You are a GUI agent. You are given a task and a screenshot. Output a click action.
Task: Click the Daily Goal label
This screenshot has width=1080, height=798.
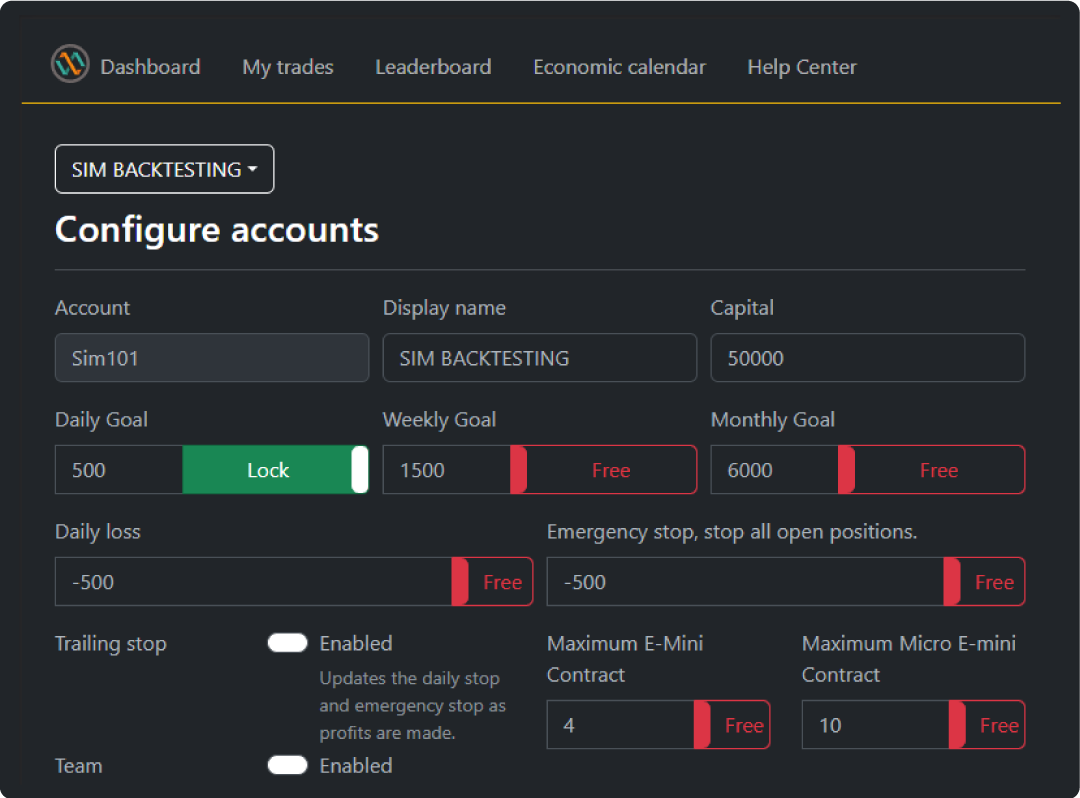[x=101, y=420]
